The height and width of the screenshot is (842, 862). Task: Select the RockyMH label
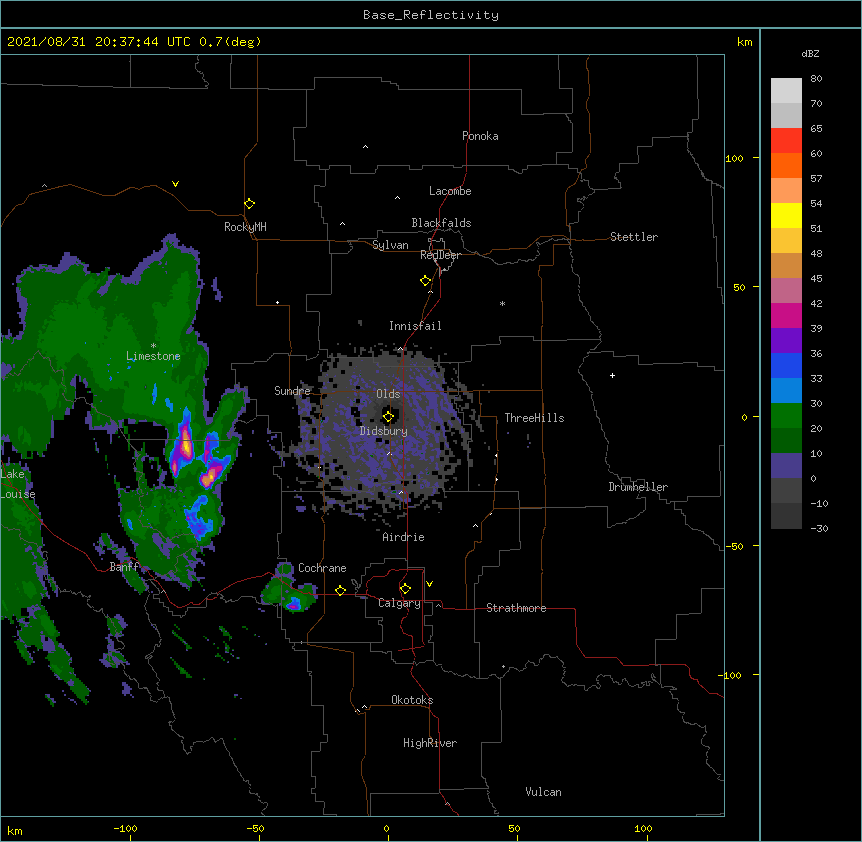tap(245, 227)
